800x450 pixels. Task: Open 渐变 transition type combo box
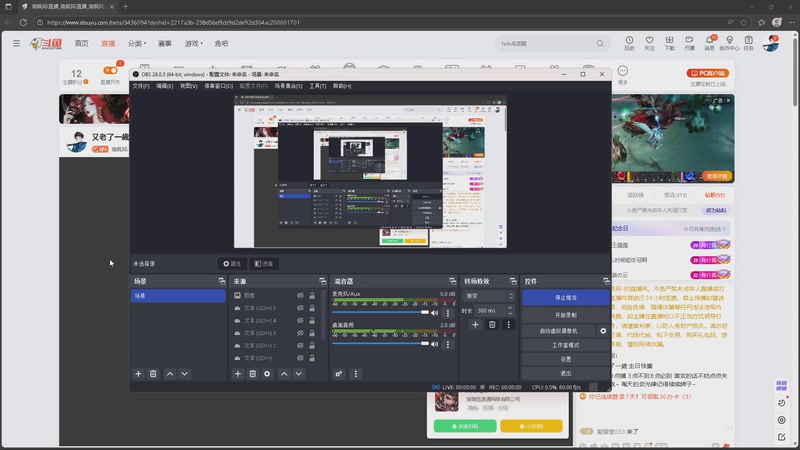(488, 296)
